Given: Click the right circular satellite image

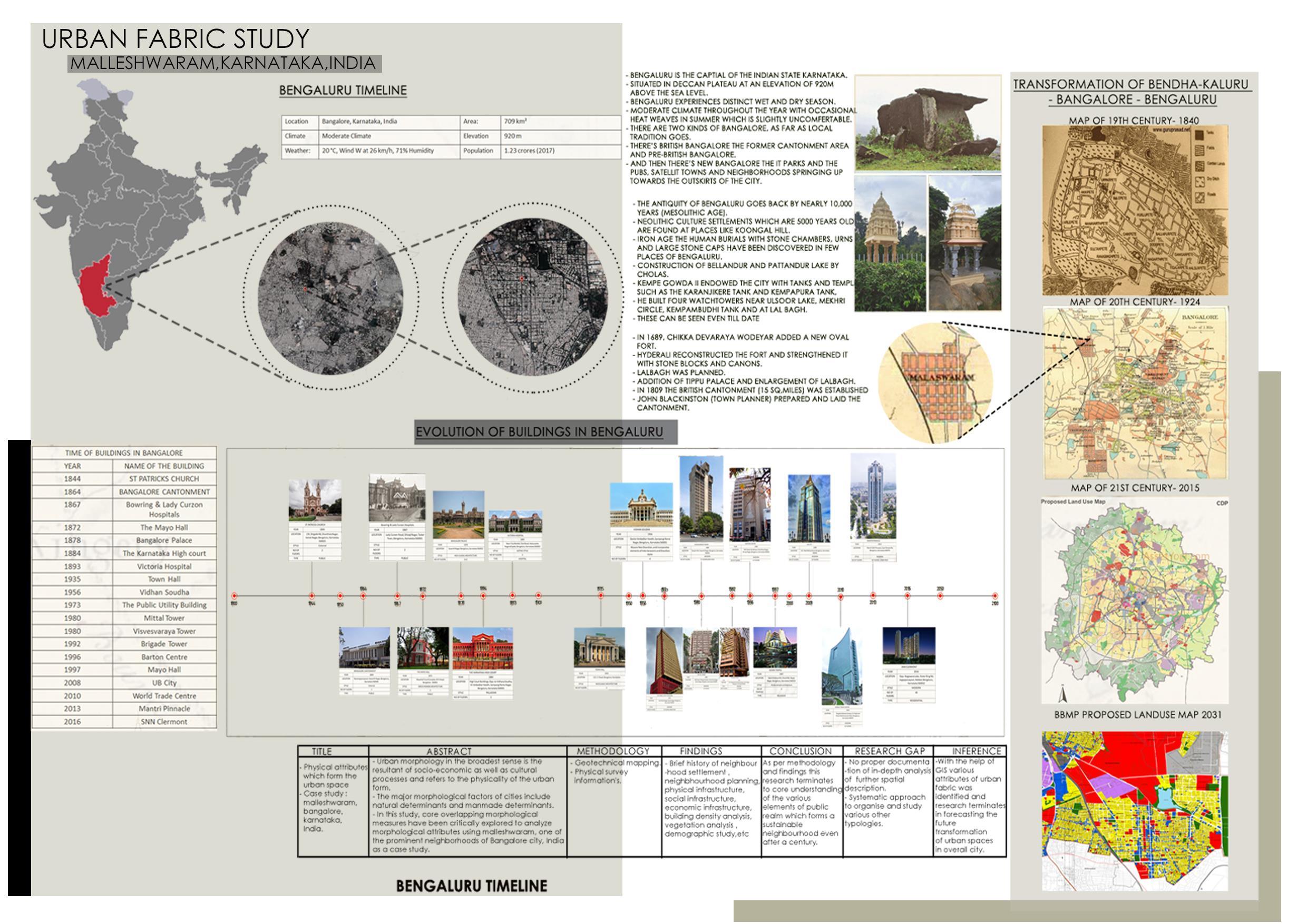Looking at the screenshot, I should [x=532, y=297].
